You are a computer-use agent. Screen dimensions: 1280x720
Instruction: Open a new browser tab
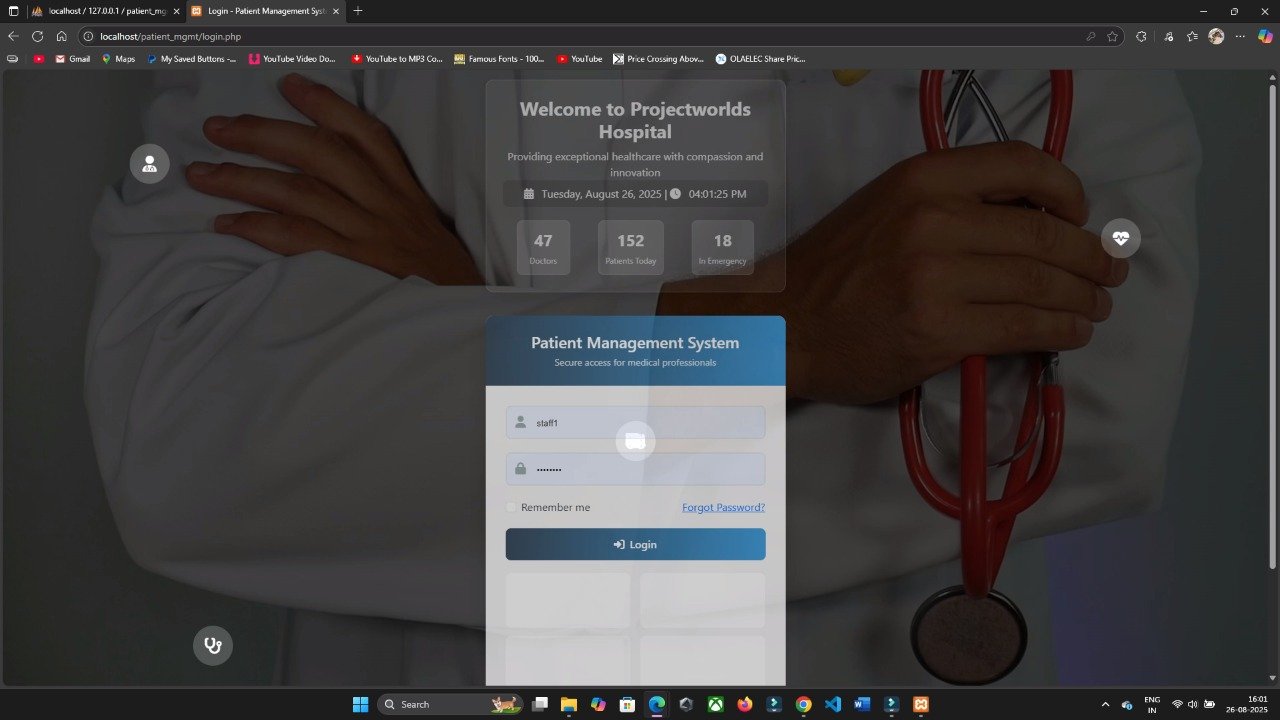point(358,11)
